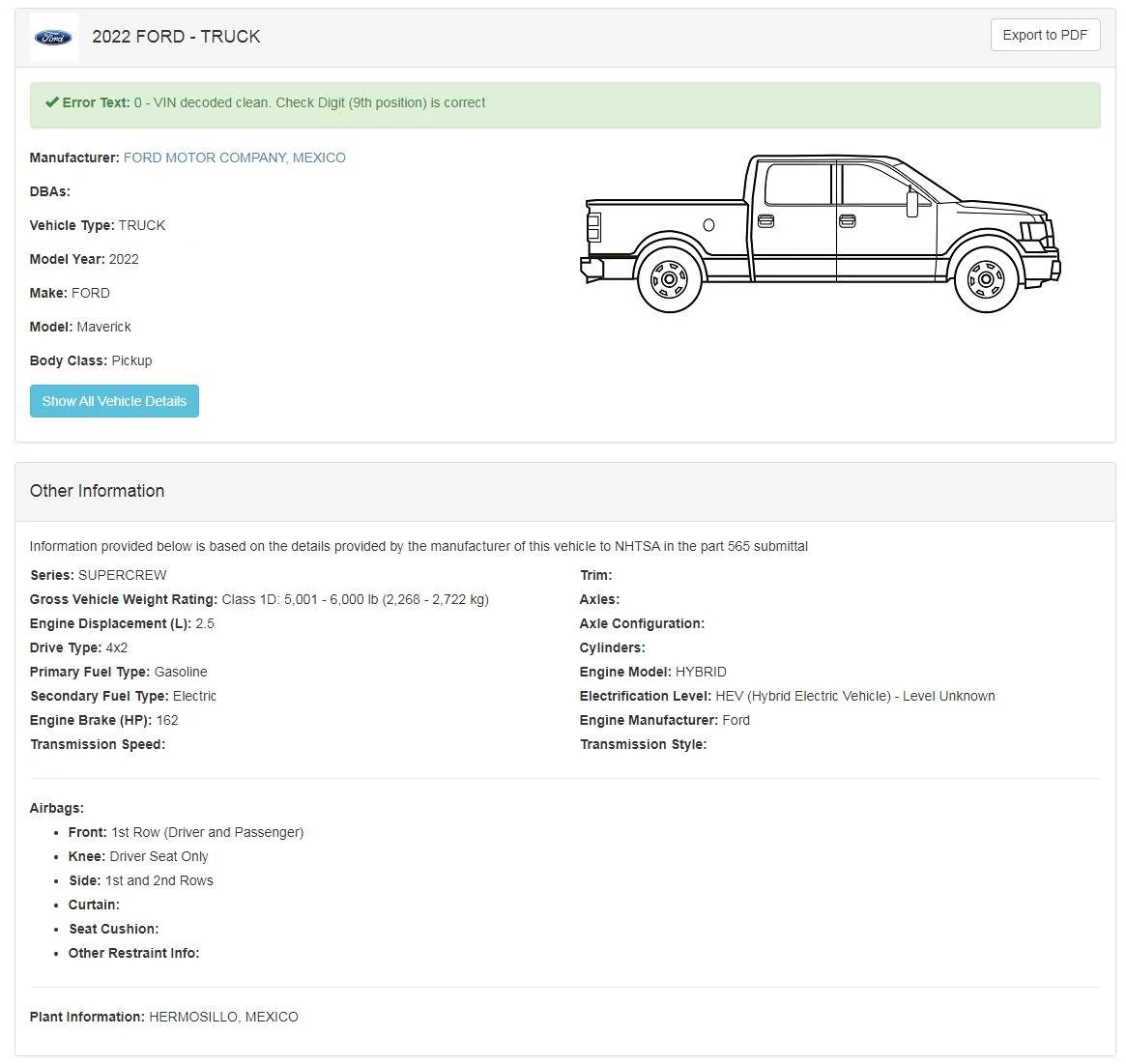The height and width of the screenshot is (1064, 1126).
Task: Select the '2022 FORD - TRUCK' heading
Action: (176, 37)
